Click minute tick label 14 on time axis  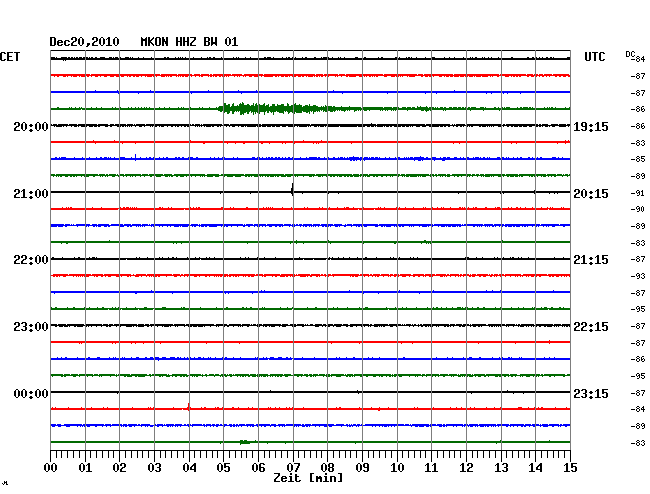pyautogui.click(x=535, y=468)
